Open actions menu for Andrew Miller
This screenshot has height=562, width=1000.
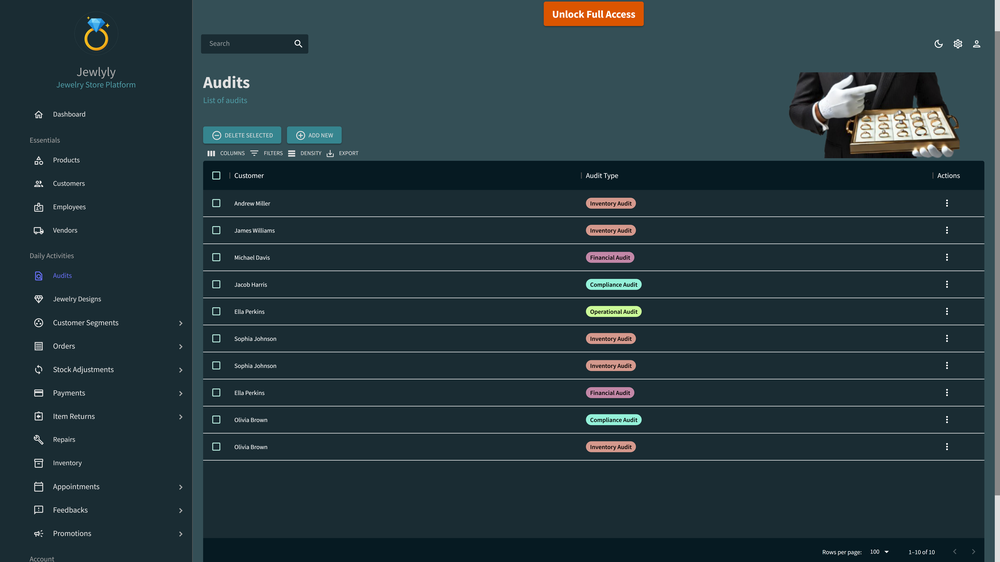946,203
